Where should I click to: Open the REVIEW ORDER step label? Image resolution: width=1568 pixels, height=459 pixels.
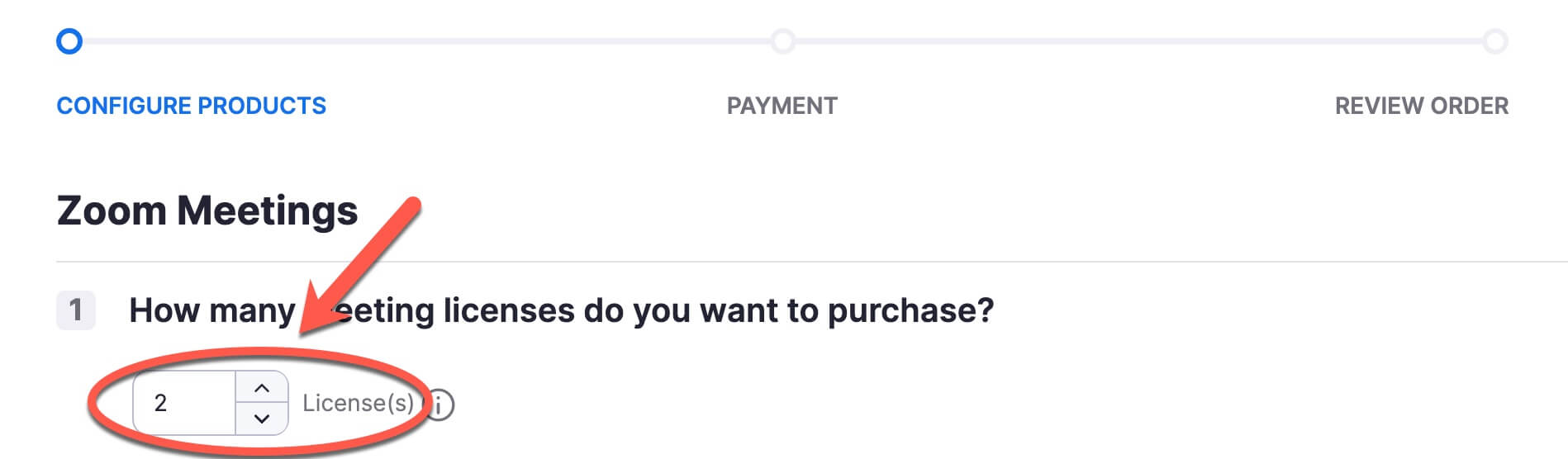(x=1422, y=106)
